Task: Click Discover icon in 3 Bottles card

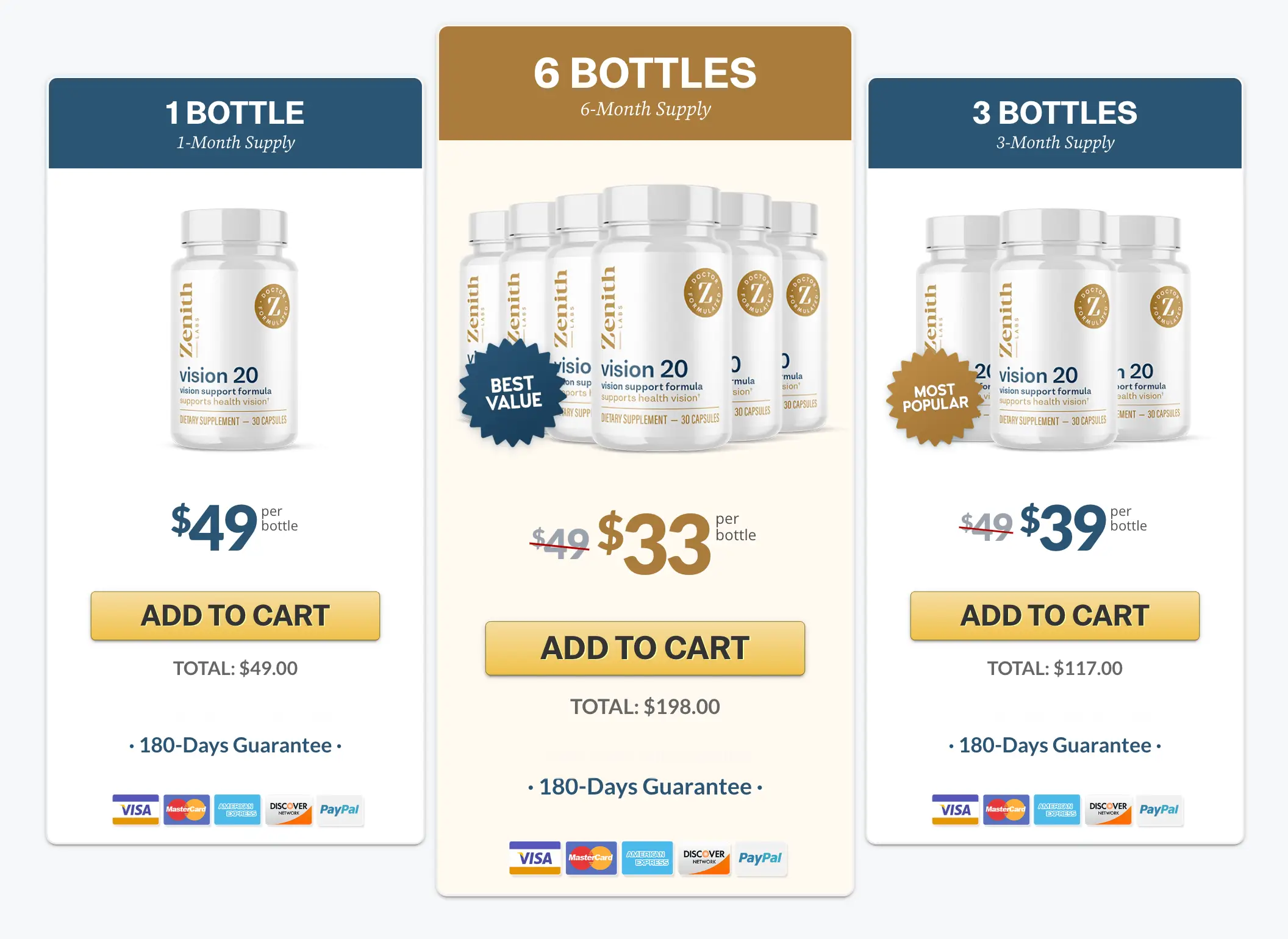Action: (1108, 809)
